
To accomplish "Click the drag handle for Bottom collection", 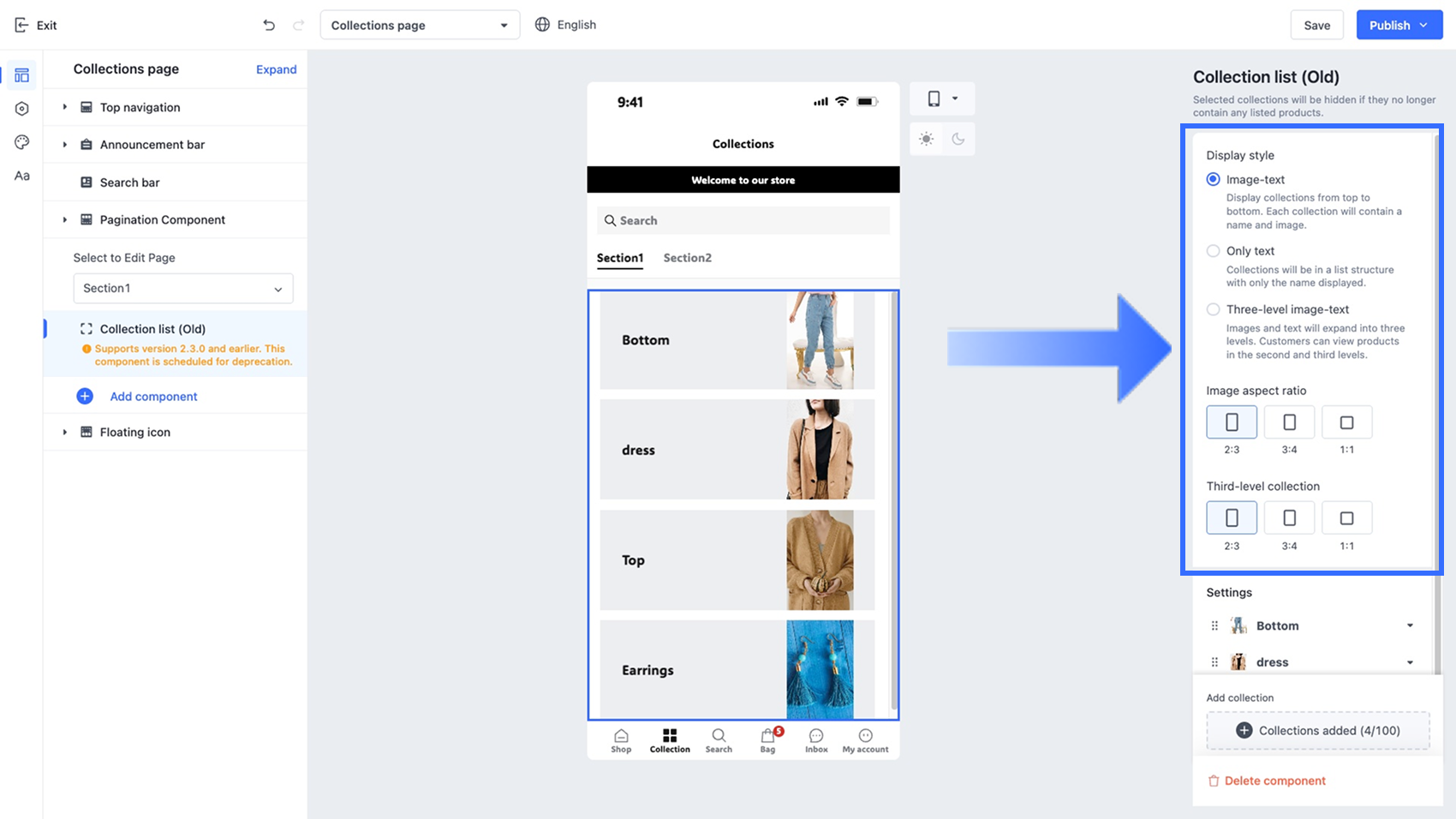I will [1214, 625].
